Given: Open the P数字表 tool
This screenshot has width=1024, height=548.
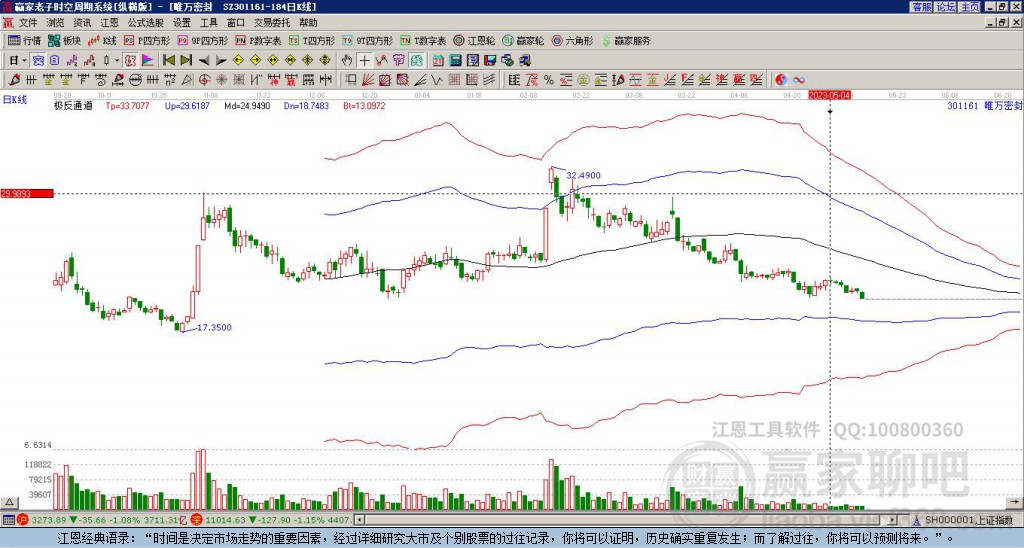Looking at the screenshot, I should point(259,40).
